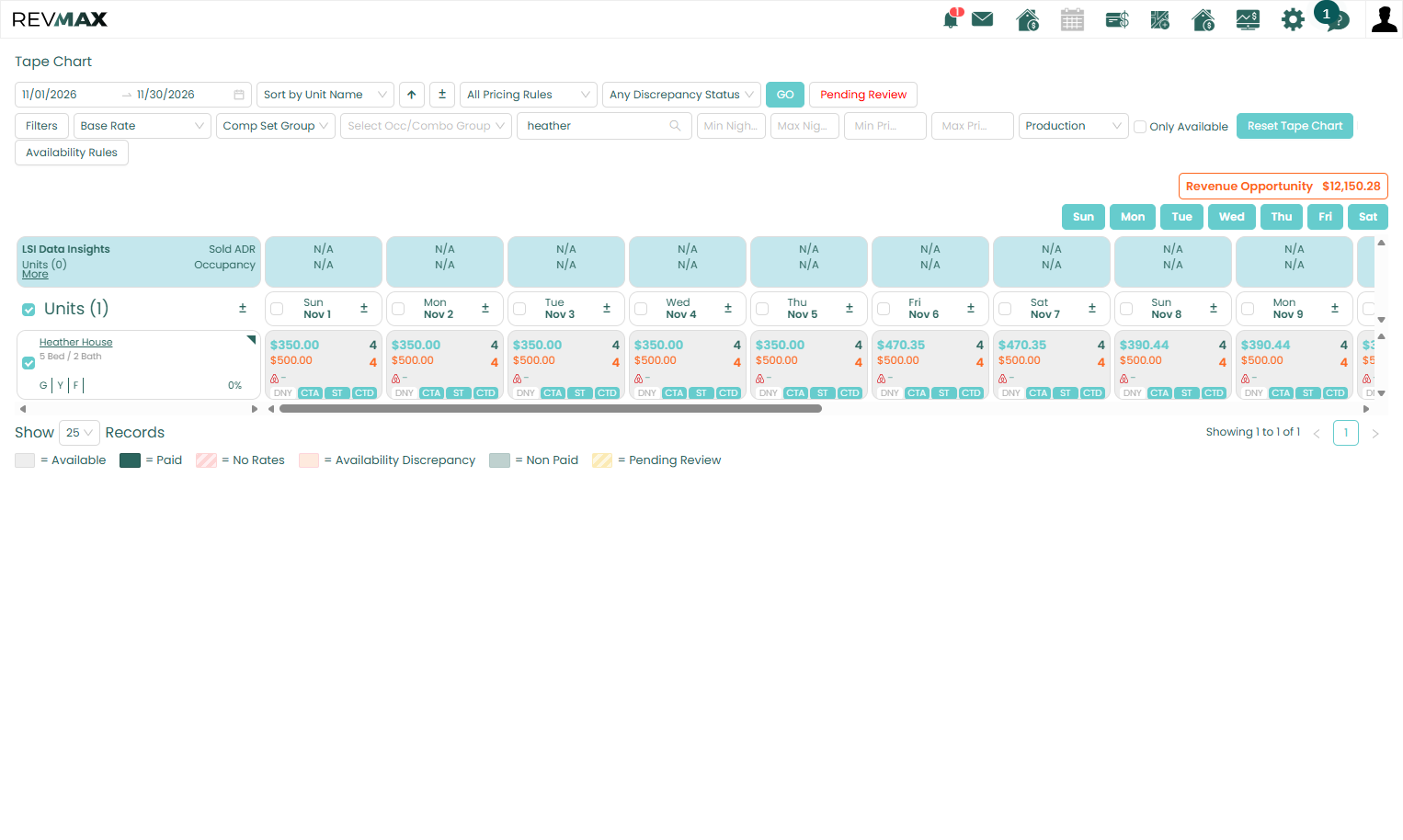The image size is (1403, 840).
Task: Click the Reset Tape Chart button
Action: pos(1295,126)
